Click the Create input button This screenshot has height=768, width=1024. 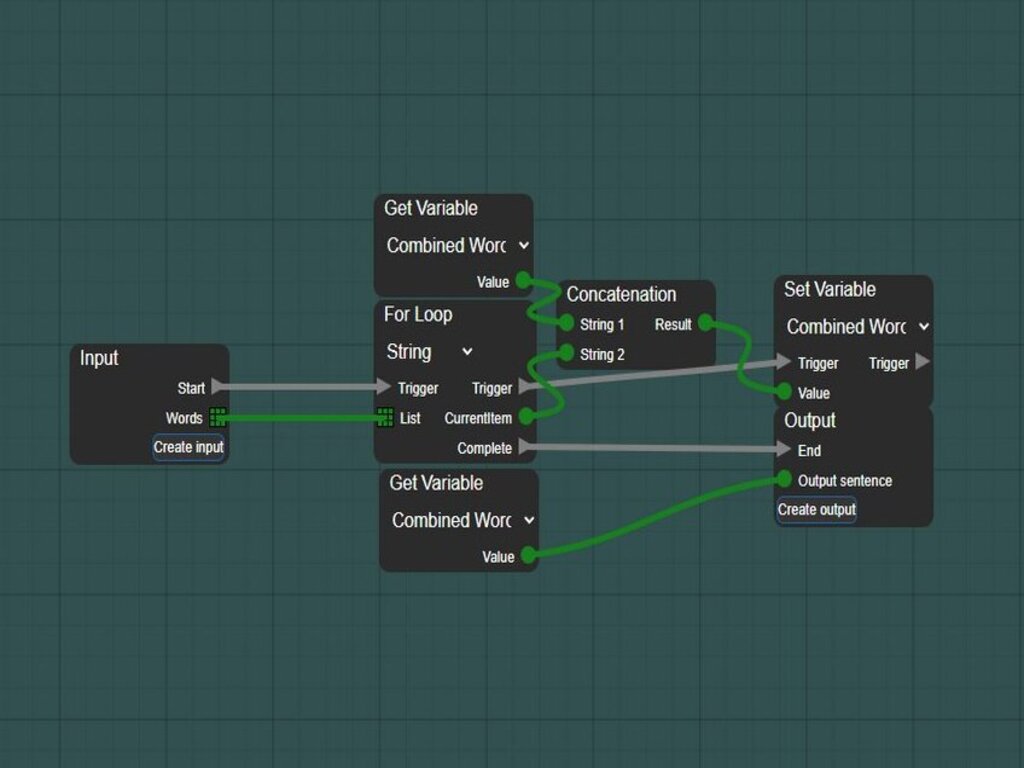tap(188, 447)
